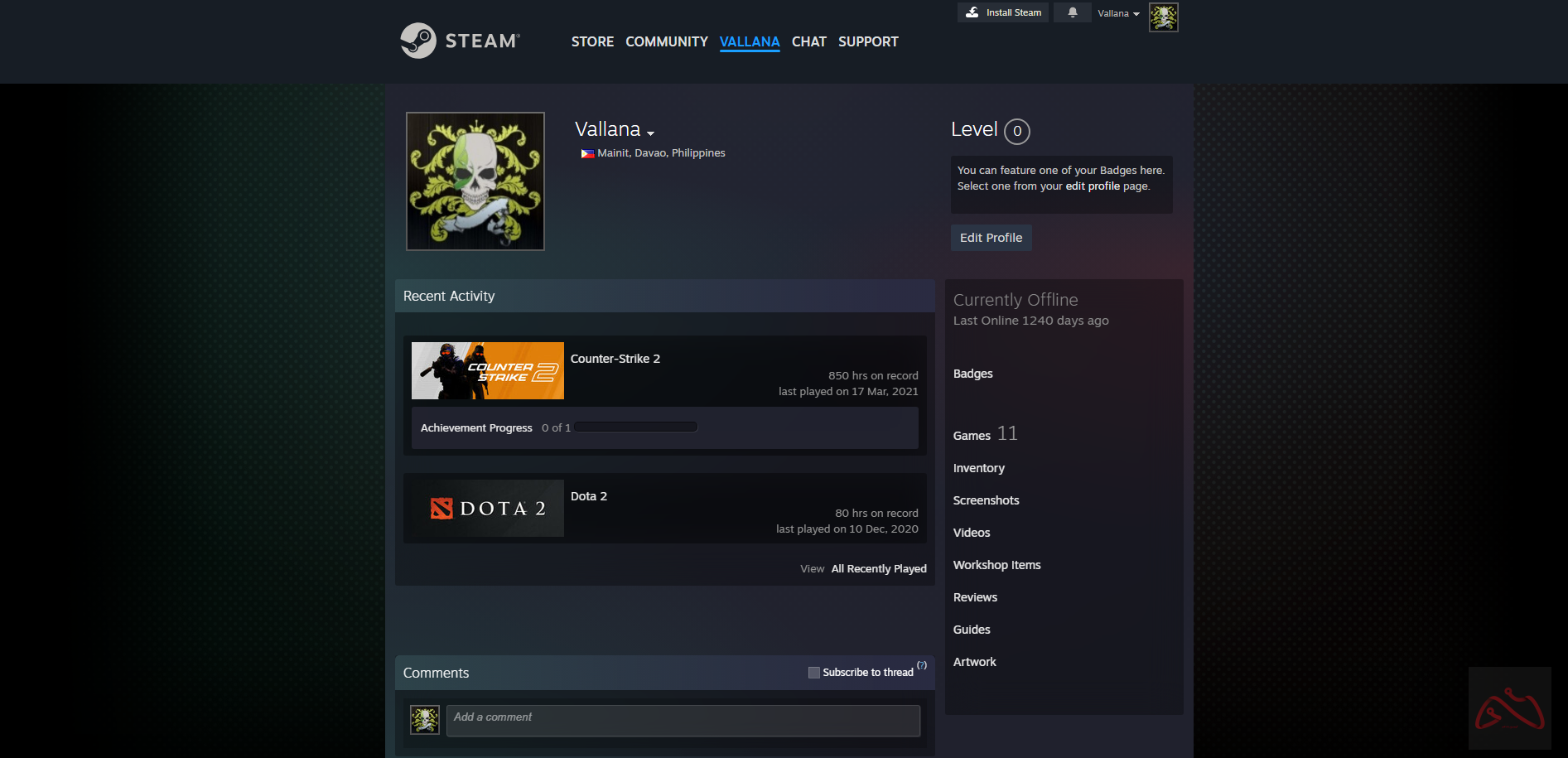Click the small avatar in top-right header
1568x758 pixels.
(1163, 17)
